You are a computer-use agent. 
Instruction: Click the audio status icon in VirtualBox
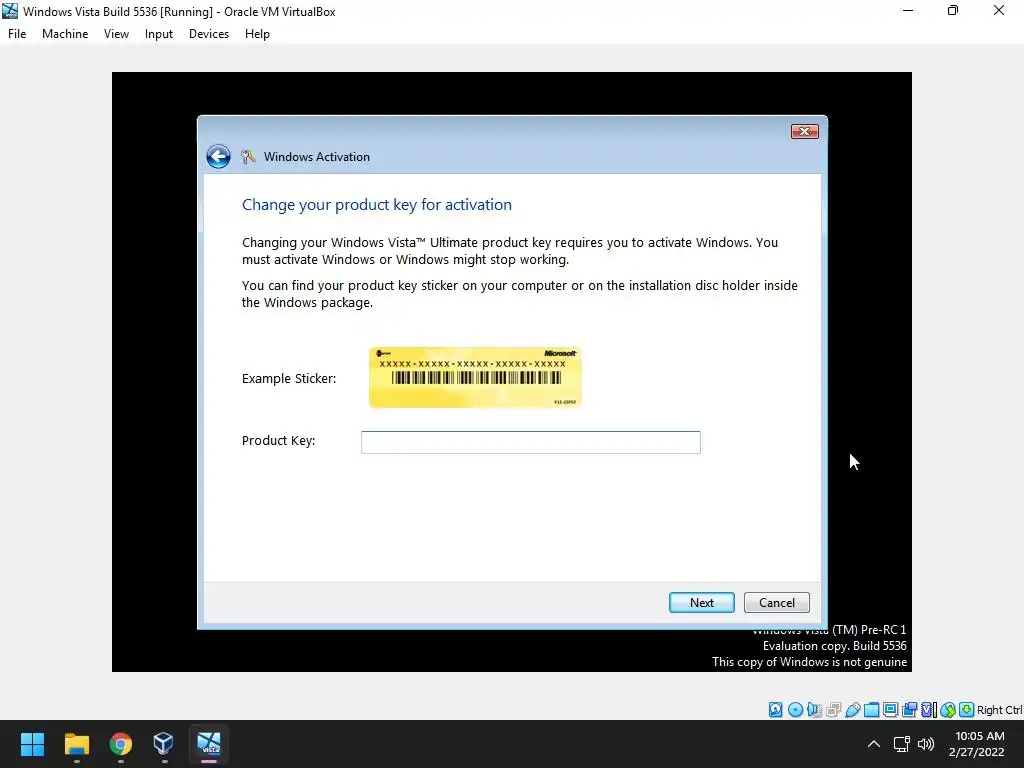click(814, 710)
